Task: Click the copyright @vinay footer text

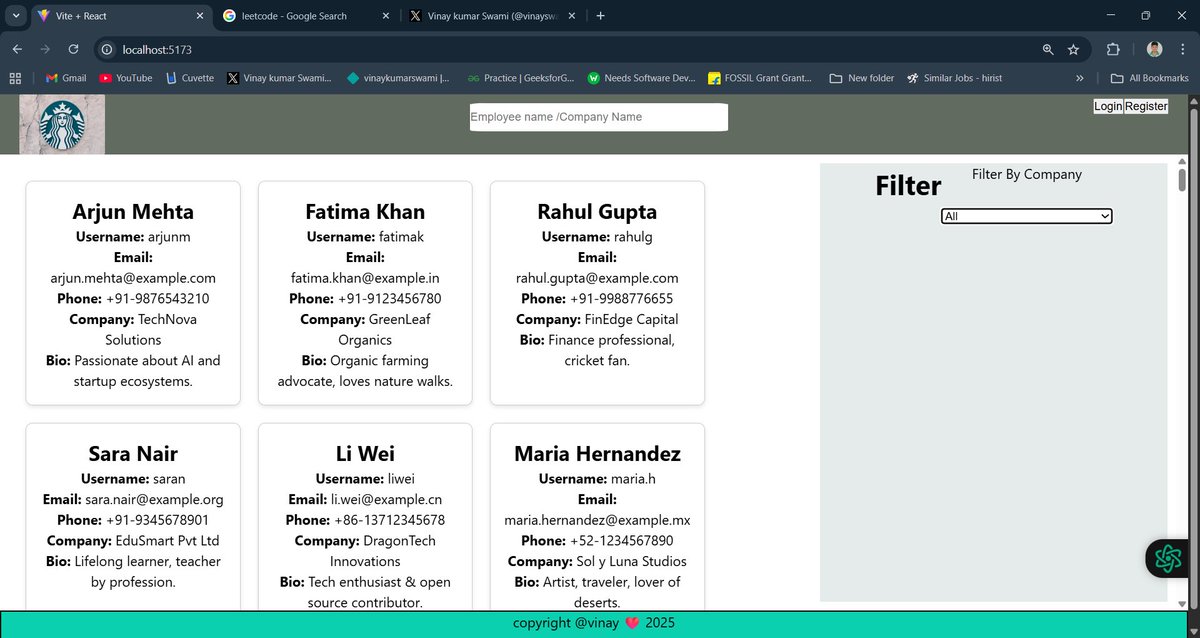Action: click(x=594, y=623)
